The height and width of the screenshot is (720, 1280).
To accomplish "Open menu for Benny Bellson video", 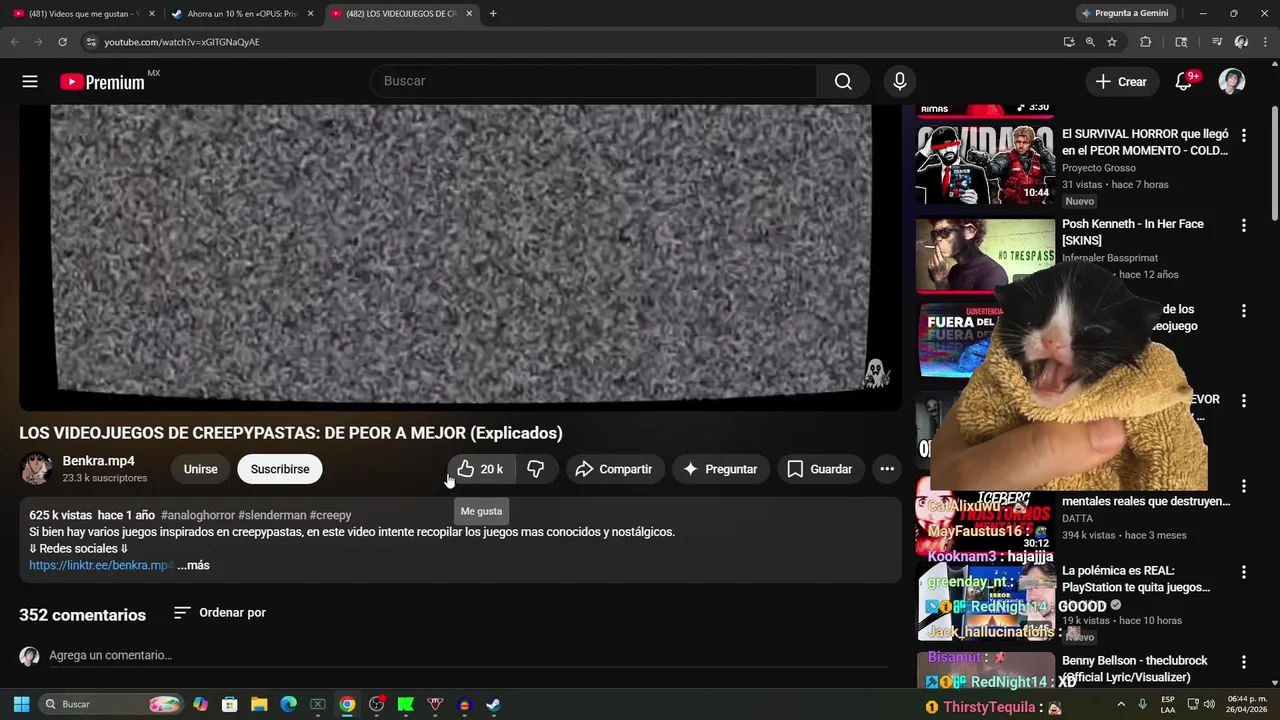I will pyautogui.click(x=1244, y=662).
